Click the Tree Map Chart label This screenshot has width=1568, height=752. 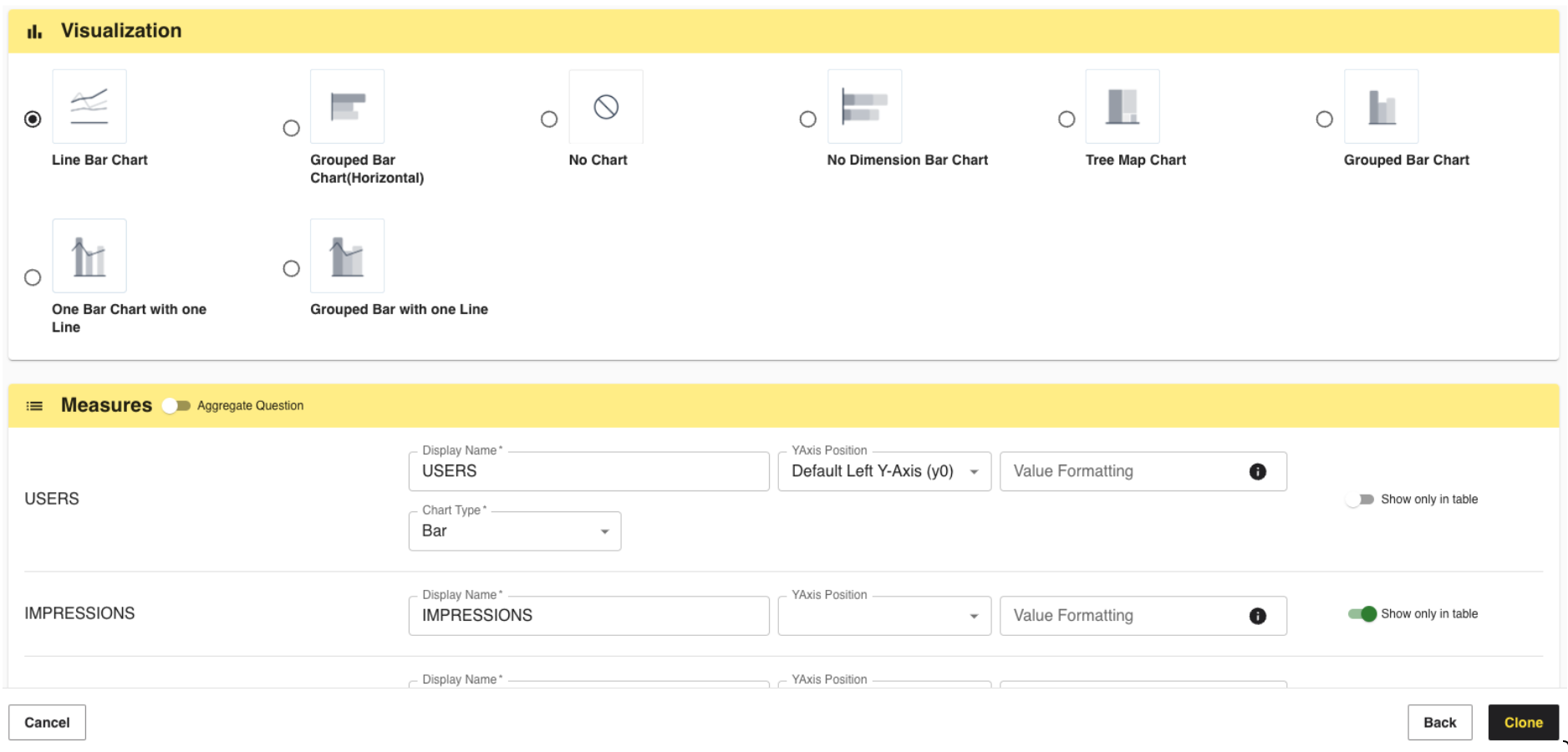[x=1135, y=160]
